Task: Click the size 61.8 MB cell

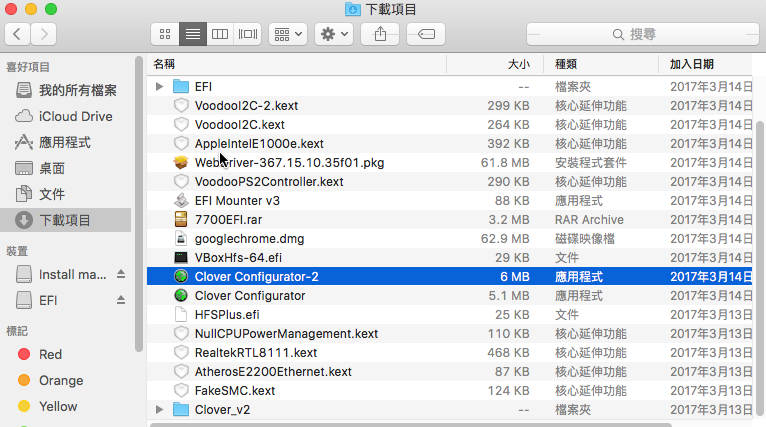Action: pos(505,163)
